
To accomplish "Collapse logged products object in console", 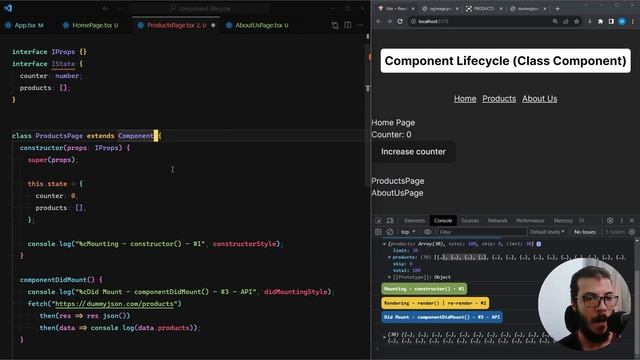I will [384, 244].
